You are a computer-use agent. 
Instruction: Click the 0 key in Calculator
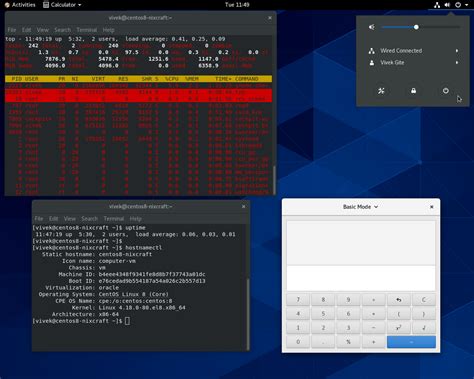[x=298, y=342]
